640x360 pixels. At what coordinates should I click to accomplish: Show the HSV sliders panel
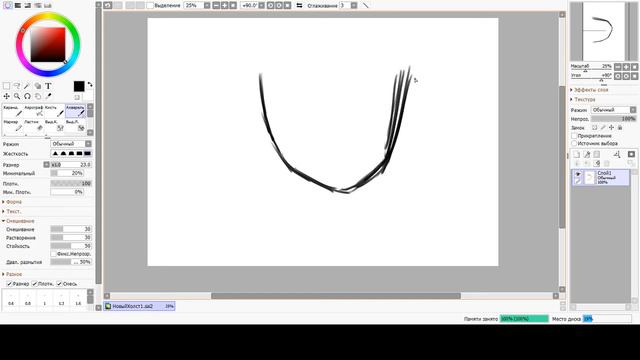28,5
